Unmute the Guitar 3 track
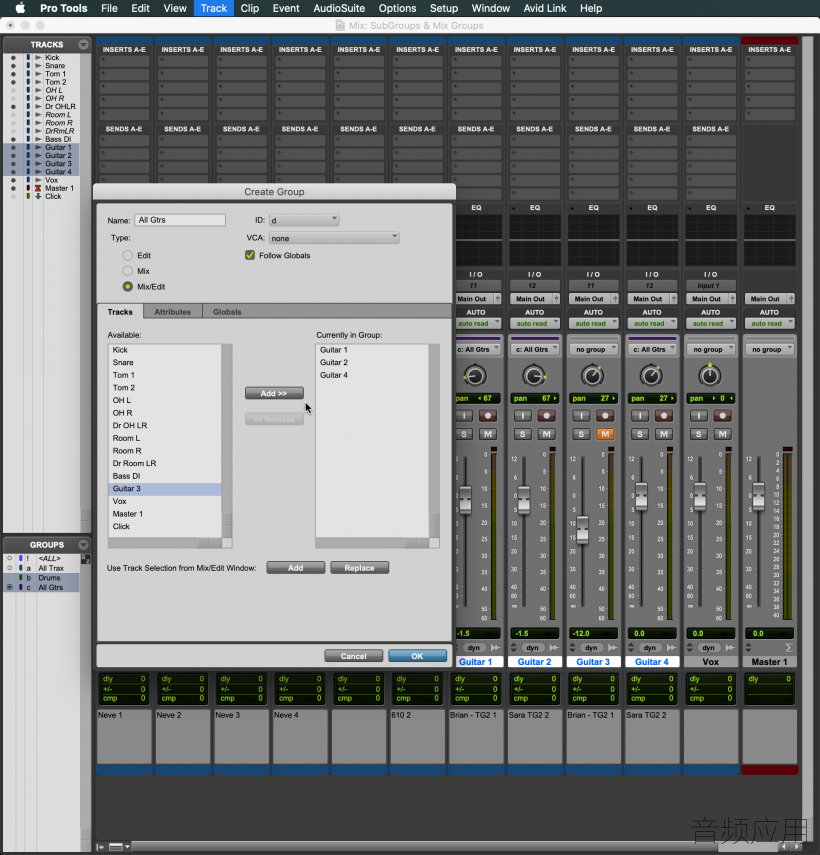Viewport: 820px width, 855px height. coord(605,434)
